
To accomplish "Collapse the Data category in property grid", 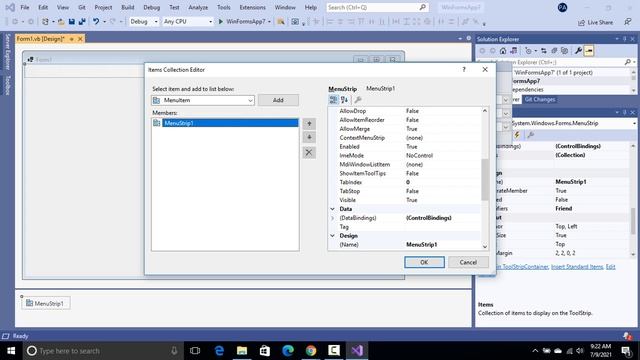I will (332, 209).
